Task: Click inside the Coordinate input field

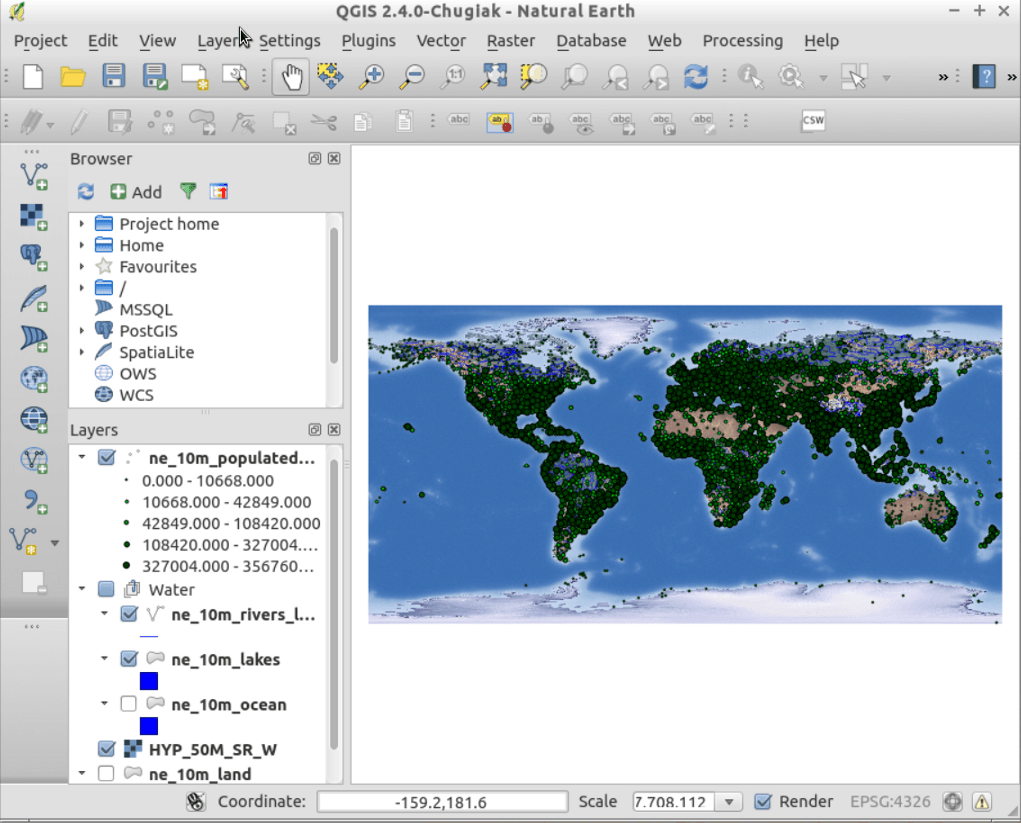Action: 441,802
